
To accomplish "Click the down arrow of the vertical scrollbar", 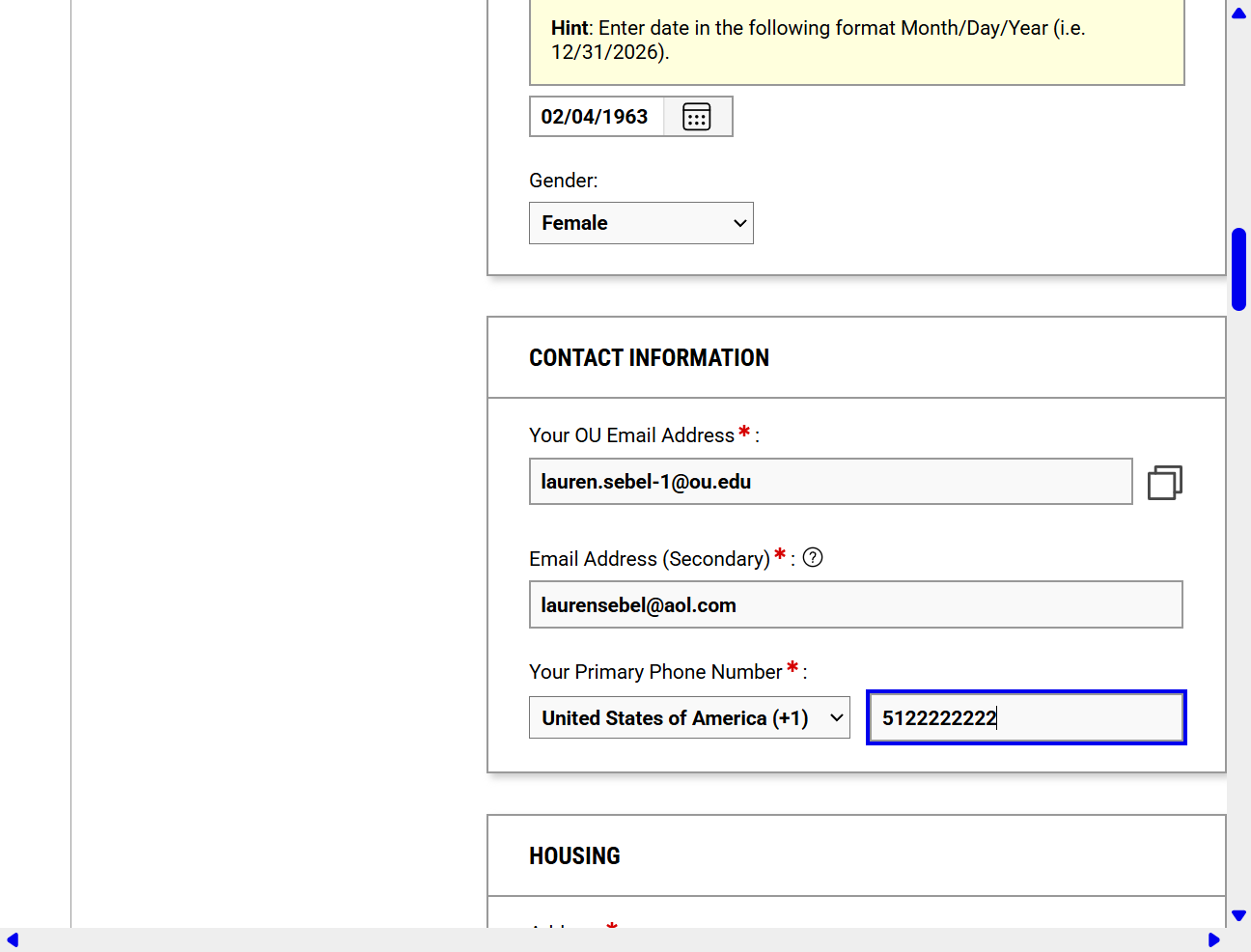I will pyautogui.click(x=1239, y=914).
